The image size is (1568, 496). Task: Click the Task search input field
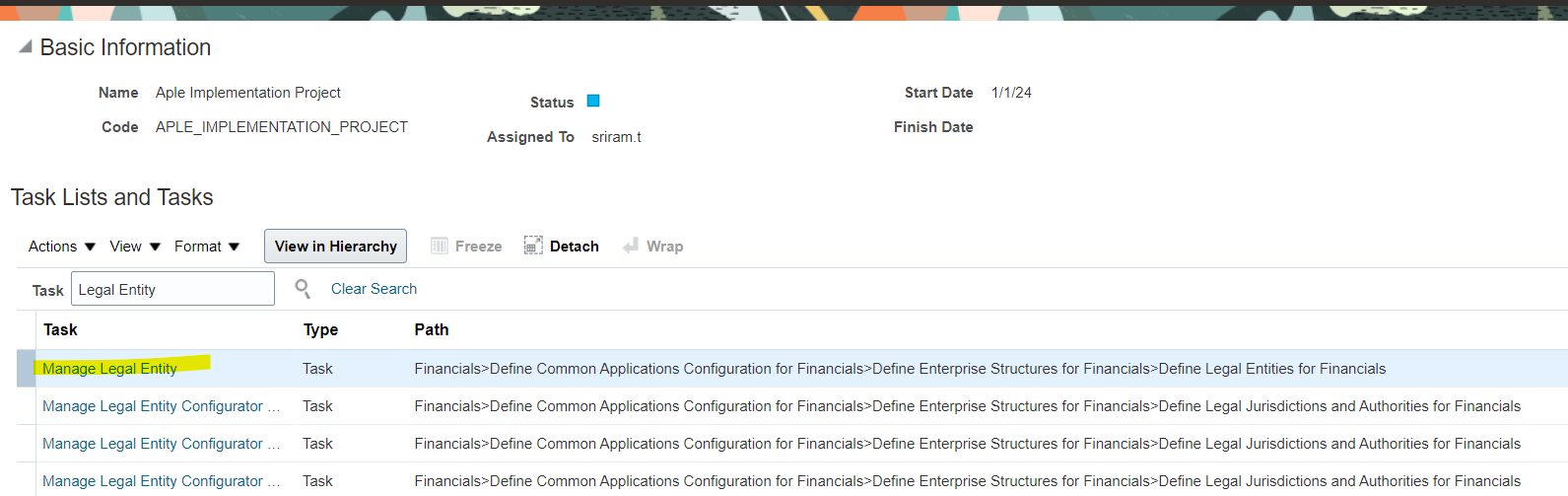click(x=172, y=289)
